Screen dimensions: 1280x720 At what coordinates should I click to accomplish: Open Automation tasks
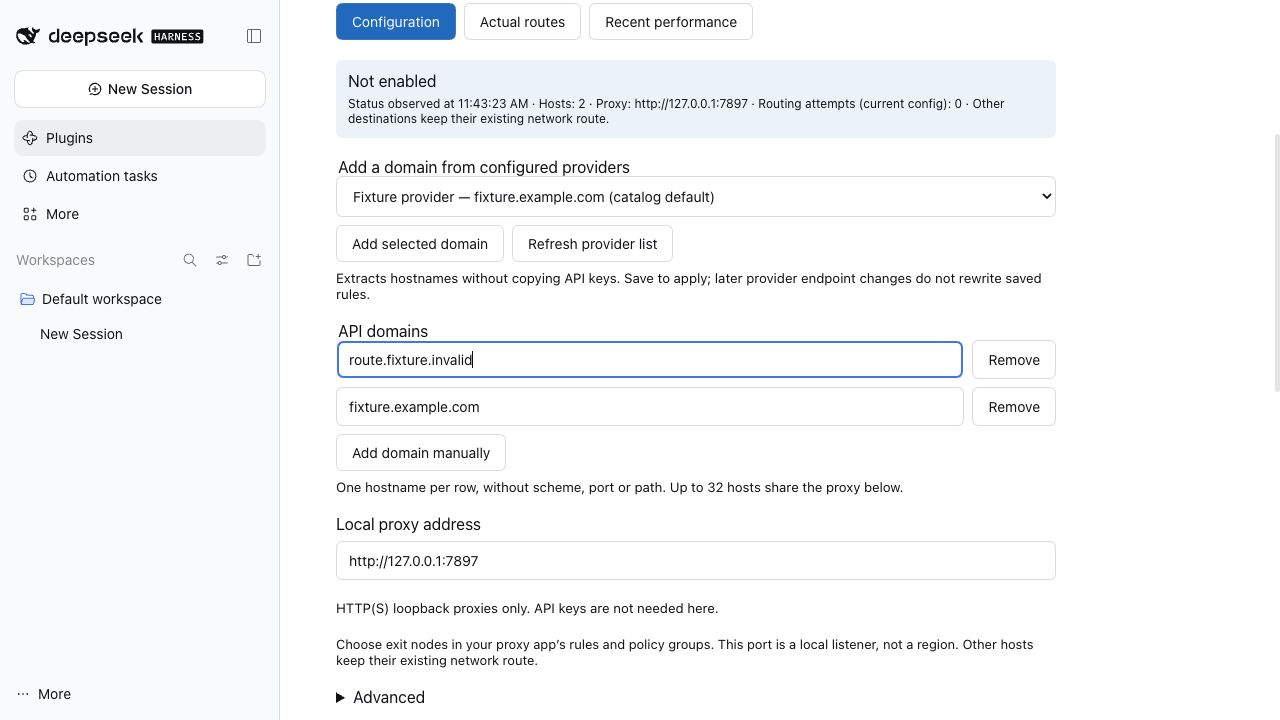tap(140, 176)
